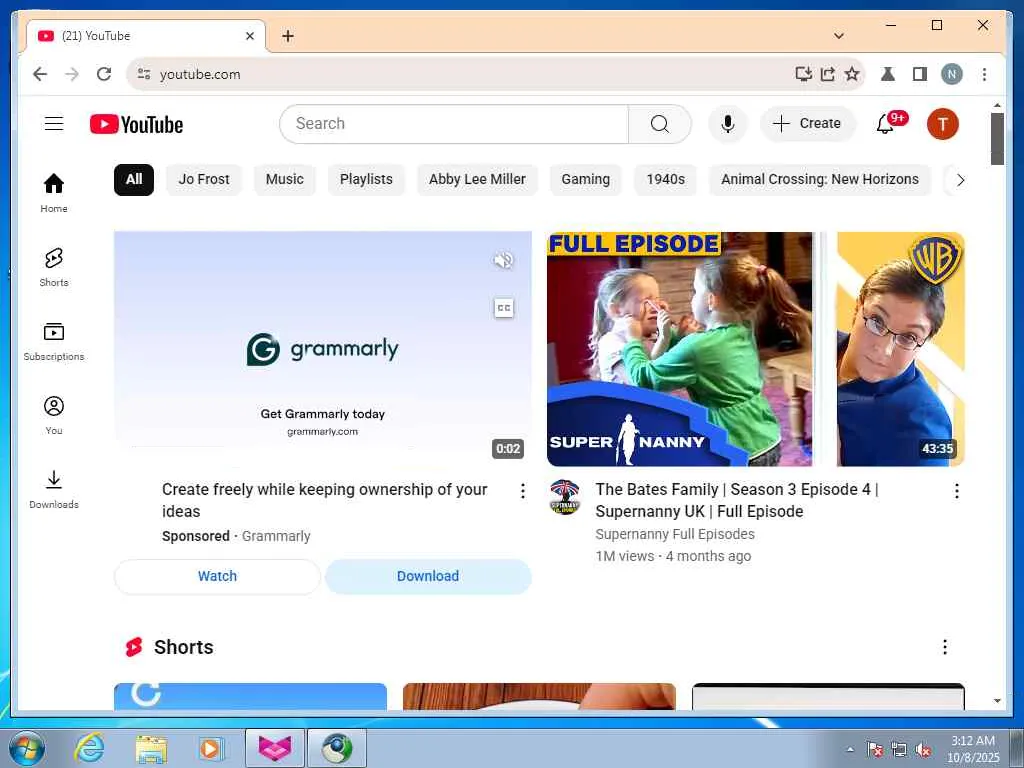Open browser side panel icon
The image size is (1024, 768).
click(920, 74)
